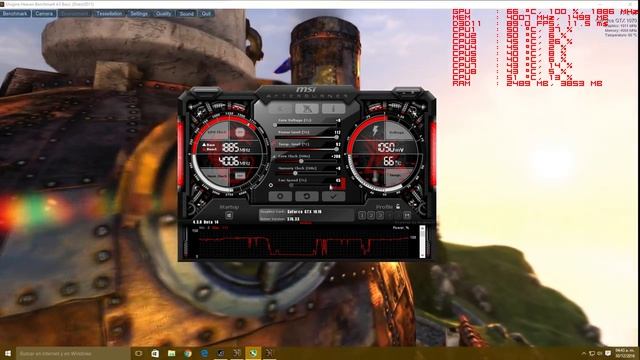Click the Power Limit slider handle
Screen dimensions: 640x360
[x=336, y=137]
